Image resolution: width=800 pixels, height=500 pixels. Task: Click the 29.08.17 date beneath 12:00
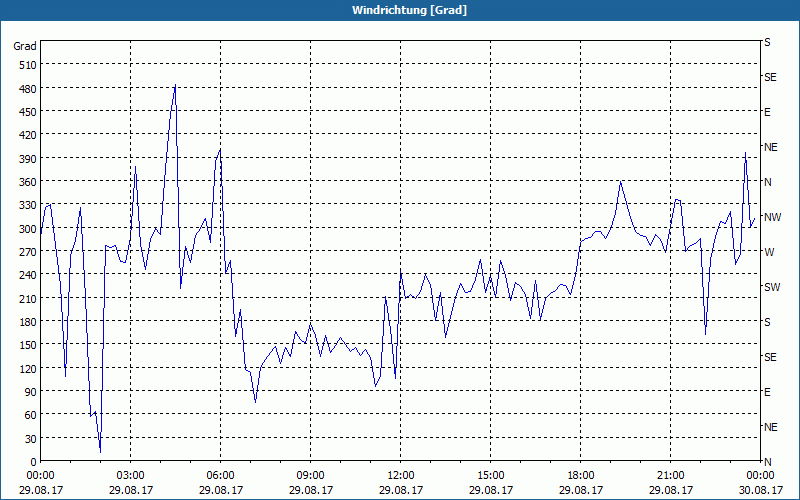point(401,490)
